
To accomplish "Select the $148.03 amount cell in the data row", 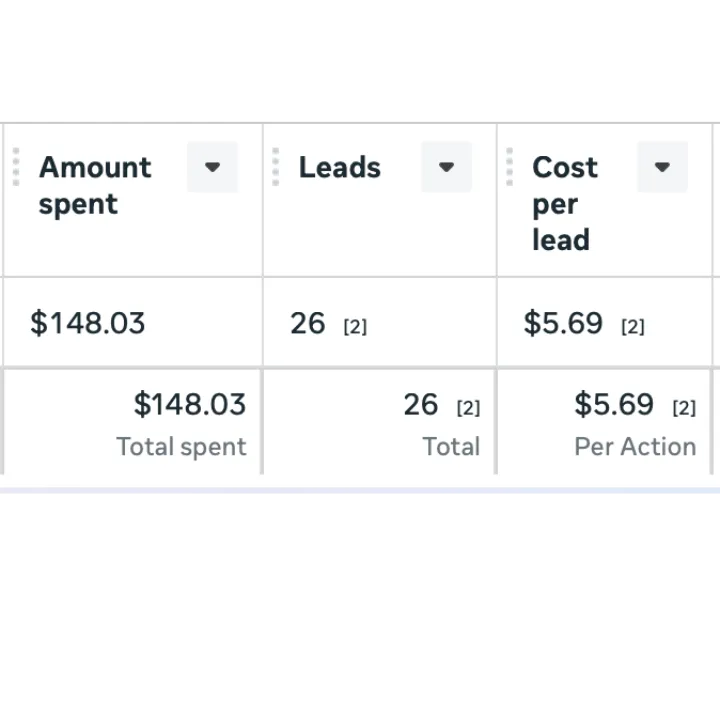I will 88,323.
